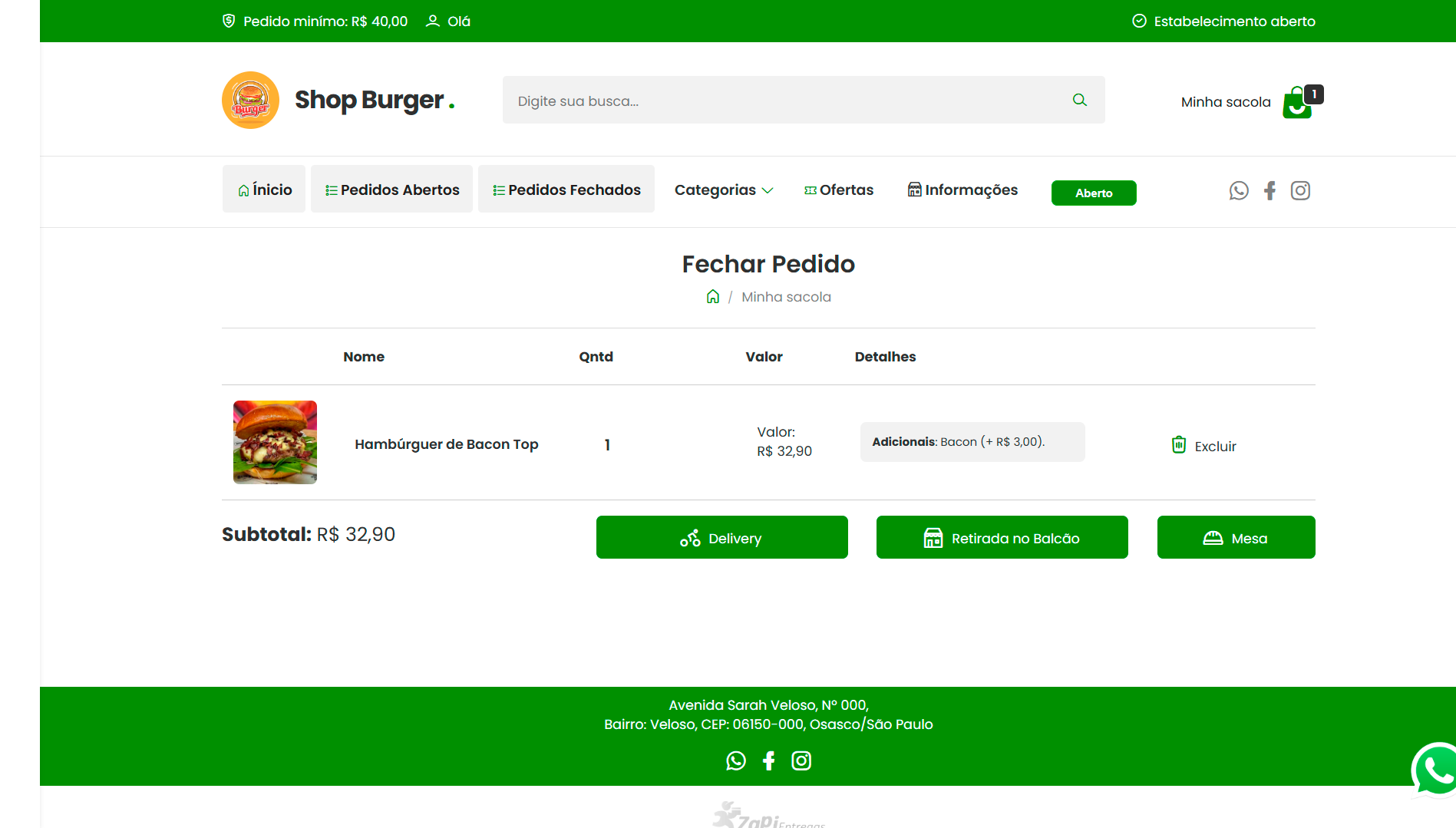Go to Pedidos Abertos tab

coord(391,190)
